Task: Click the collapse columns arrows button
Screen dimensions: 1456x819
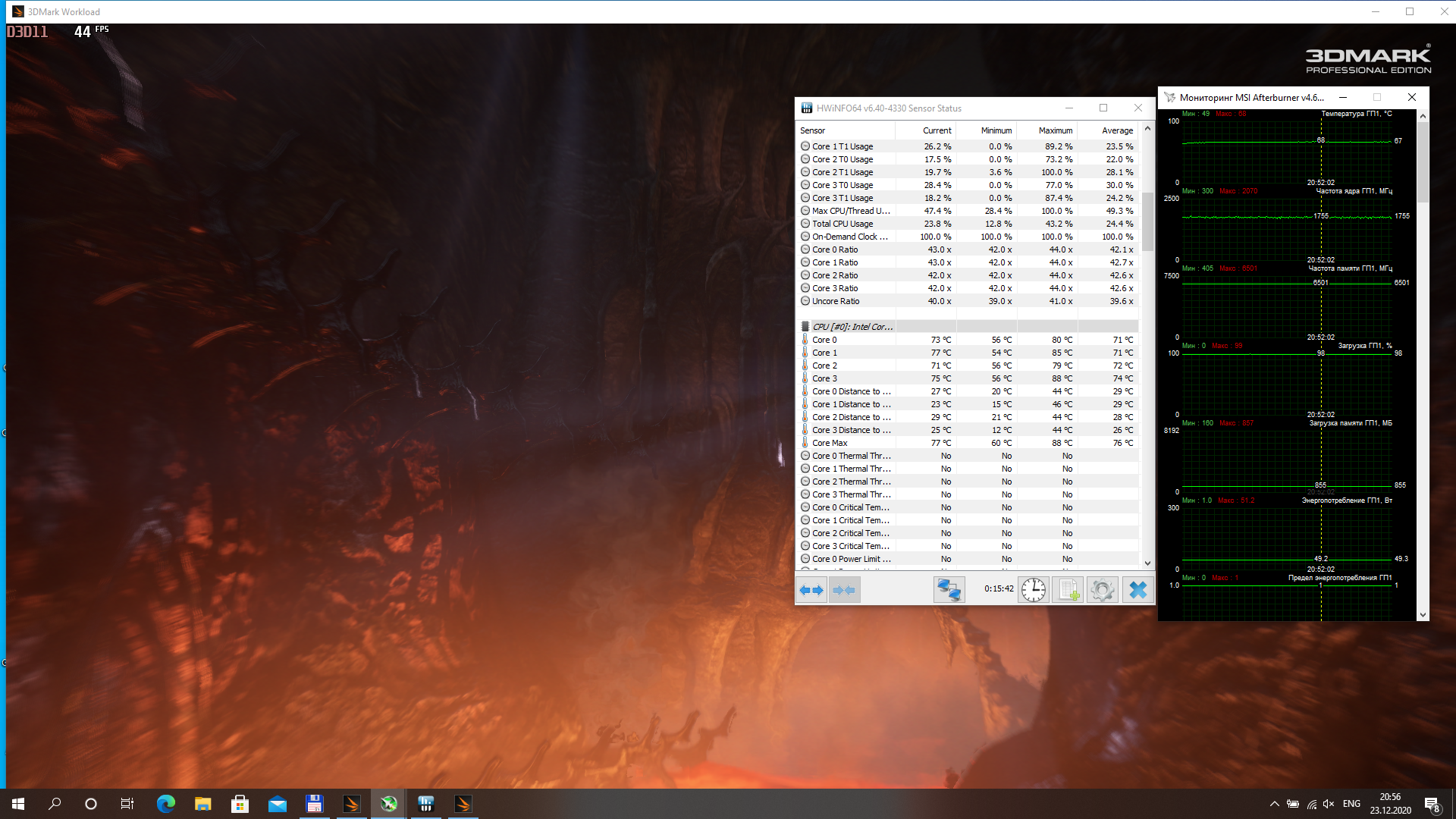Action: coord(844,589)
